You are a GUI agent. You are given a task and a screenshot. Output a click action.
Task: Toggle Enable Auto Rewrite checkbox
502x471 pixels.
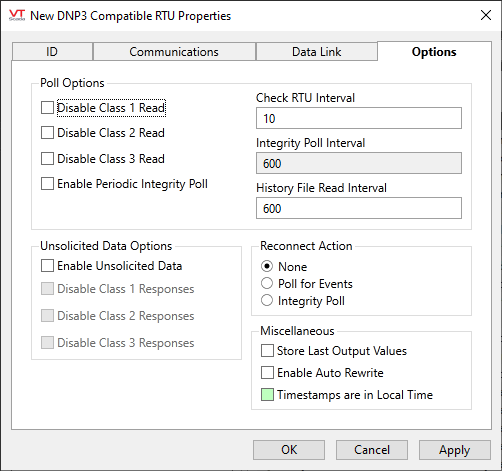click(267, 373)
